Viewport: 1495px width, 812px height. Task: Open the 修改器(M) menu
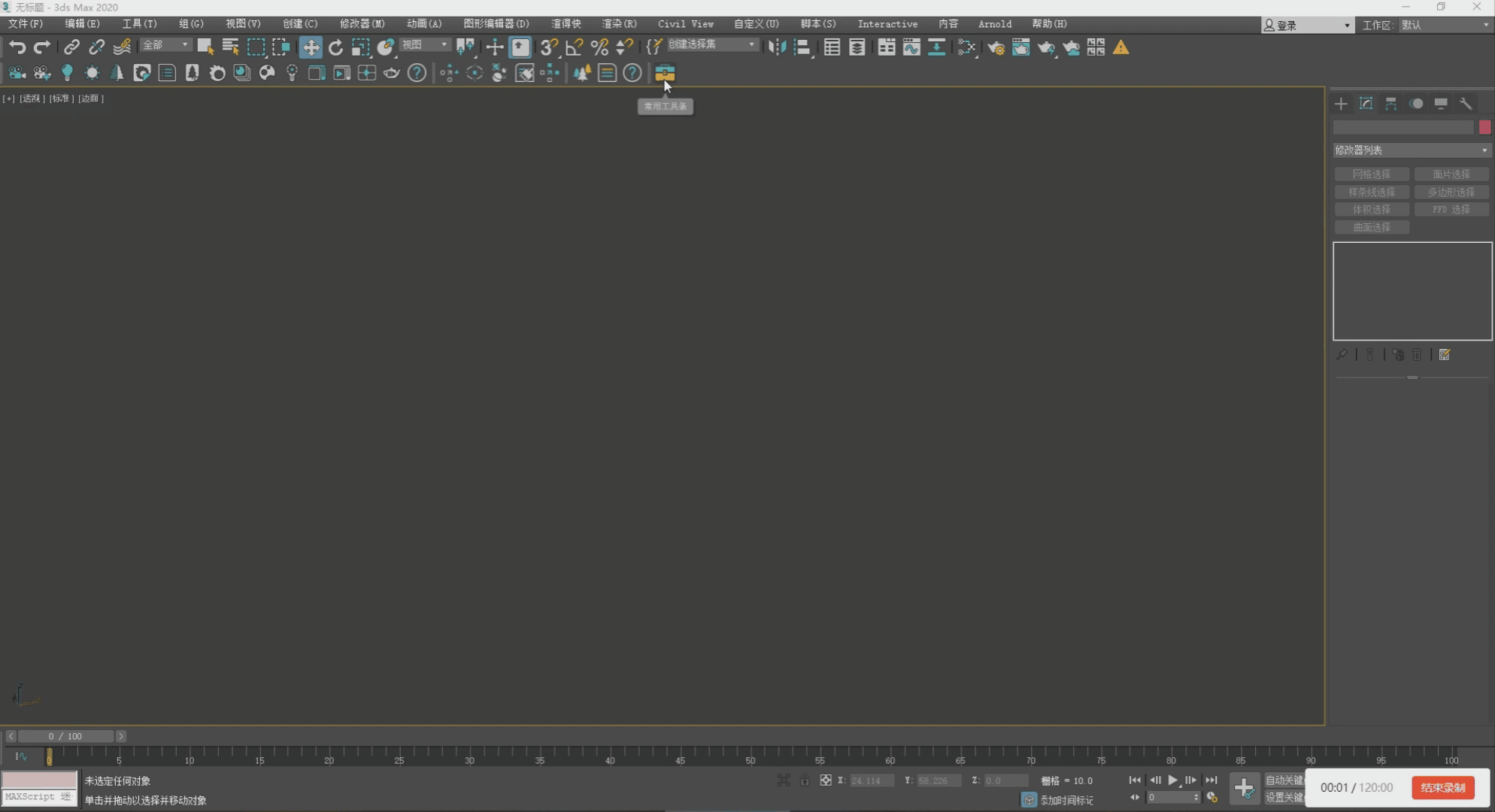(x=362, y=24)
